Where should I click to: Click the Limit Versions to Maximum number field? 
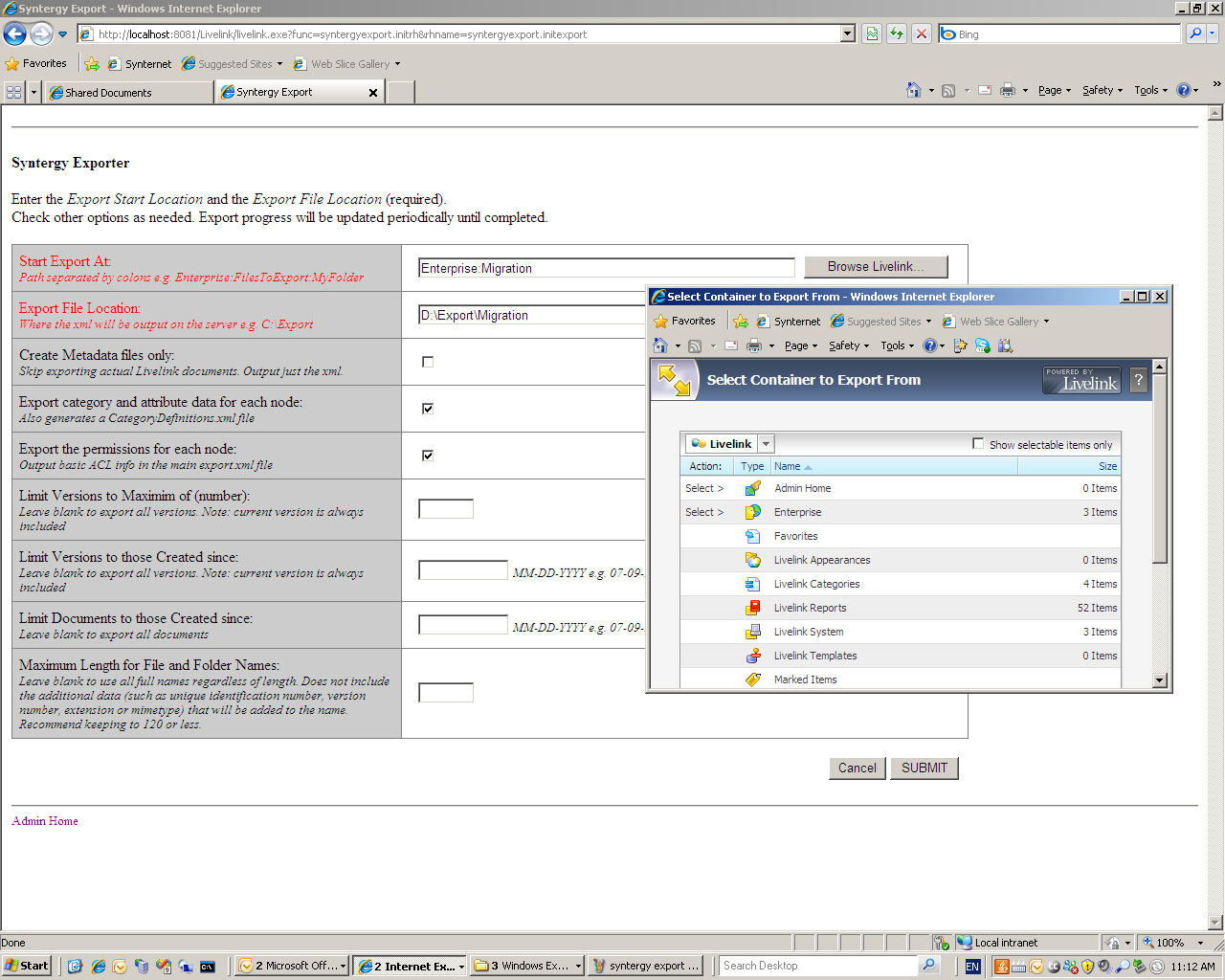click(446, 509)
